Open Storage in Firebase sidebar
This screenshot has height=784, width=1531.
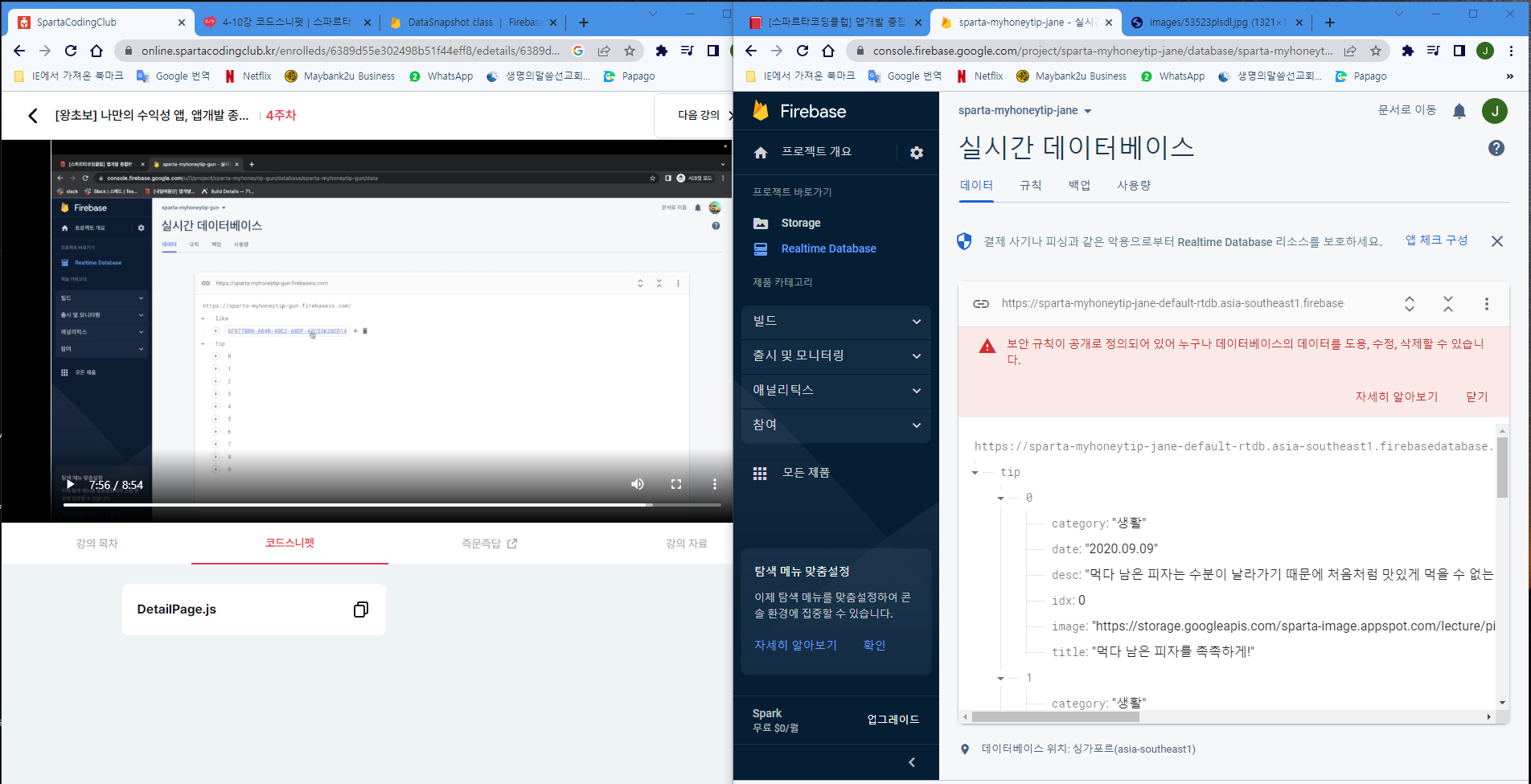click(801, 223)
